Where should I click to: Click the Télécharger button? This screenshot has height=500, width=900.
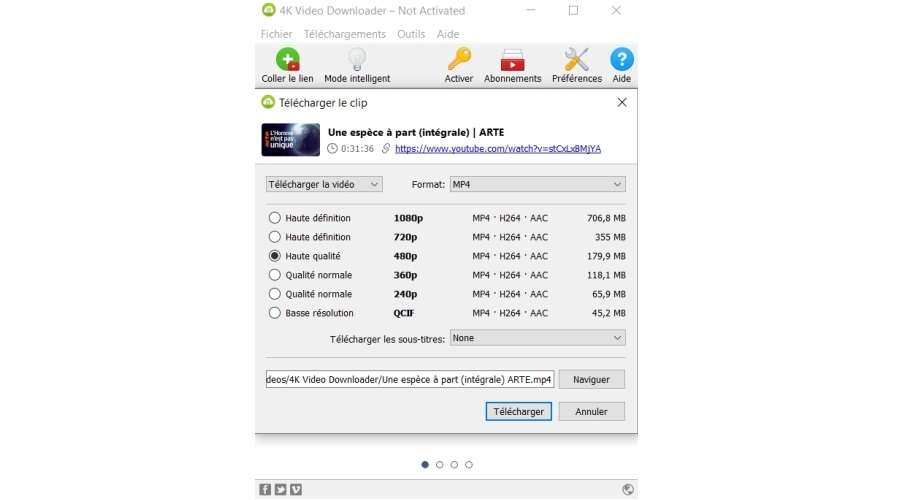(x=519, y=411)
